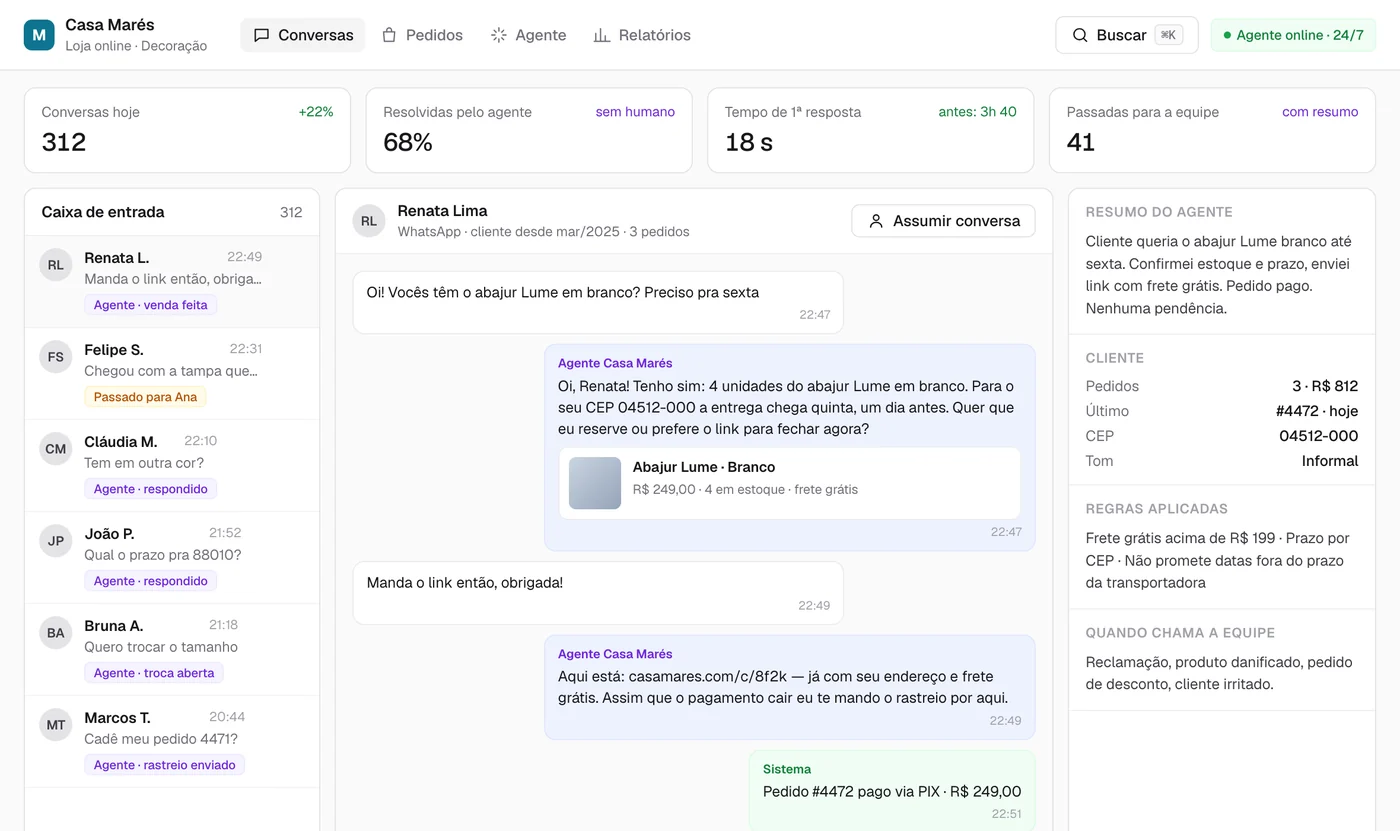Image resolution: width=1400 pixels, height=831 pixels.
Task: Click Marcos T.'s MT avatar
Action: (56, 725)
